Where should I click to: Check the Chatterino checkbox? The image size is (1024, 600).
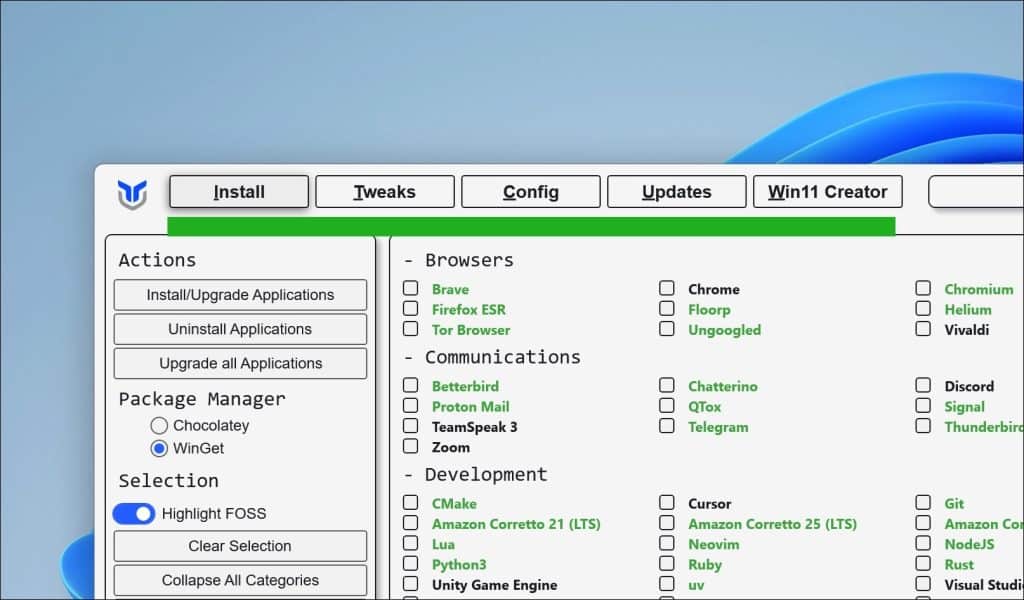(666, 385)
